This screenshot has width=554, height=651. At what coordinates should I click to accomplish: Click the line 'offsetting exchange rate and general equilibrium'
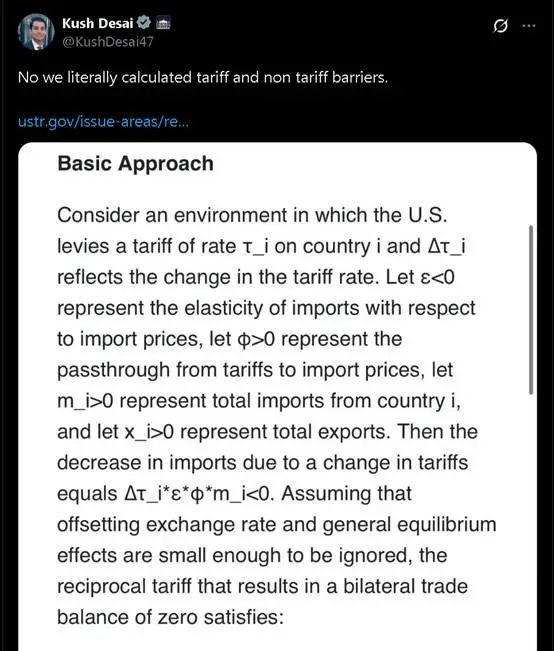(277, 525)
